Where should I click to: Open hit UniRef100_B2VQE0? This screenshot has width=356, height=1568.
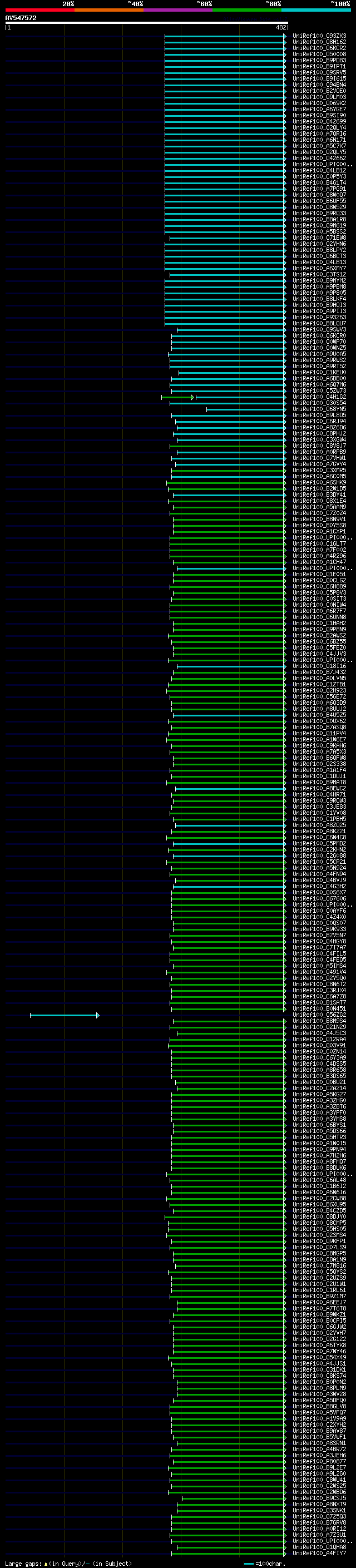[x=319, y=91]
